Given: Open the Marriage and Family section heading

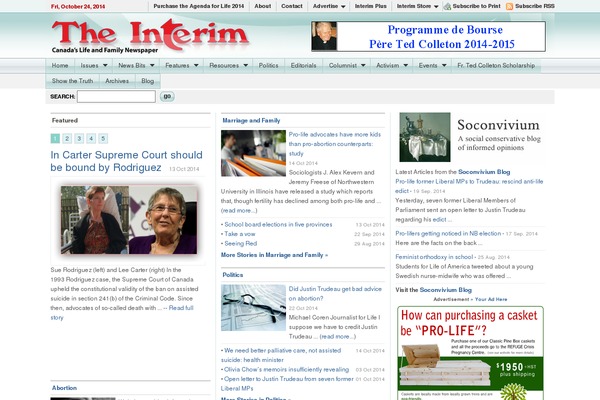Looking at the screenshot, I should pyautogui.click(x=251, y=121).
